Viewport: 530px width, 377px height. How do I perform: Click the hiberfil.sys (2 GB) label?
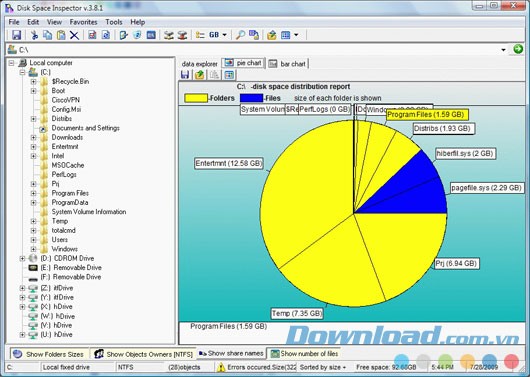coord(465,154)
